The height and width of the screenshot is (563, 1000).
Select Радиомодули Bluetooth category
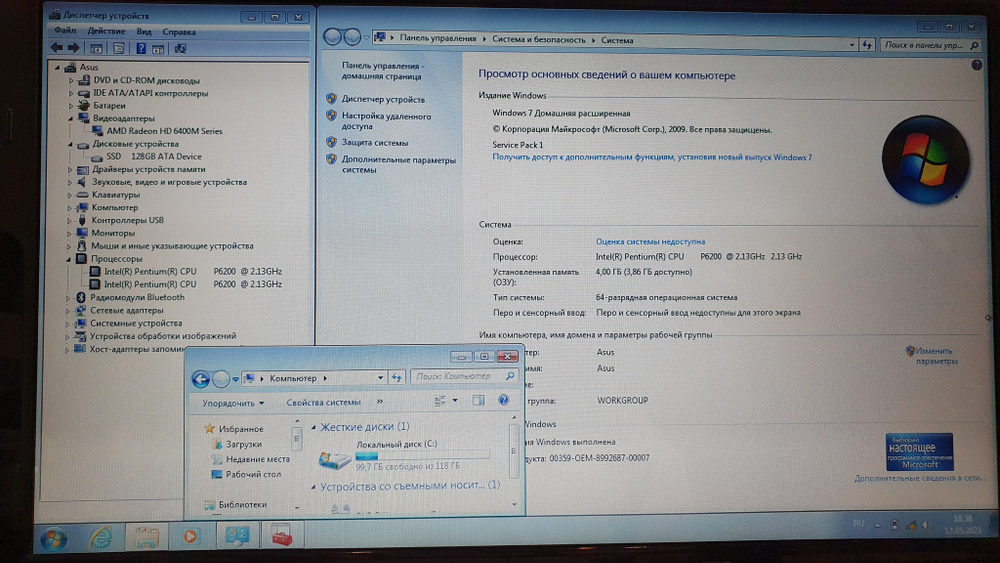click(137, 297)
